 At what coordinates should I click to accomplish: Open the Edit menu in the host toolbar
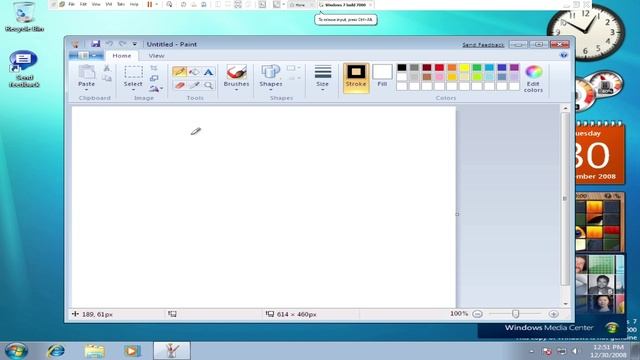point(83,4)
